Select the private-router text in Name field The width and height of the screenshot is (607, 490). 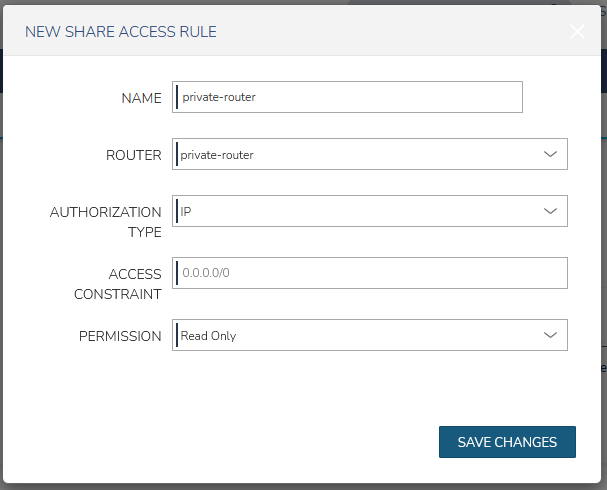[x=219, y=97]
